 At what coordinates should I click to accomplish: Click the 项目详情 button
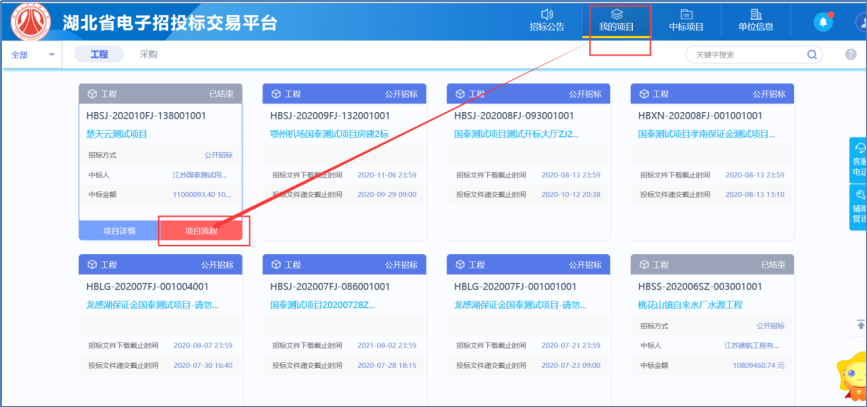click(x=119, y=230)
